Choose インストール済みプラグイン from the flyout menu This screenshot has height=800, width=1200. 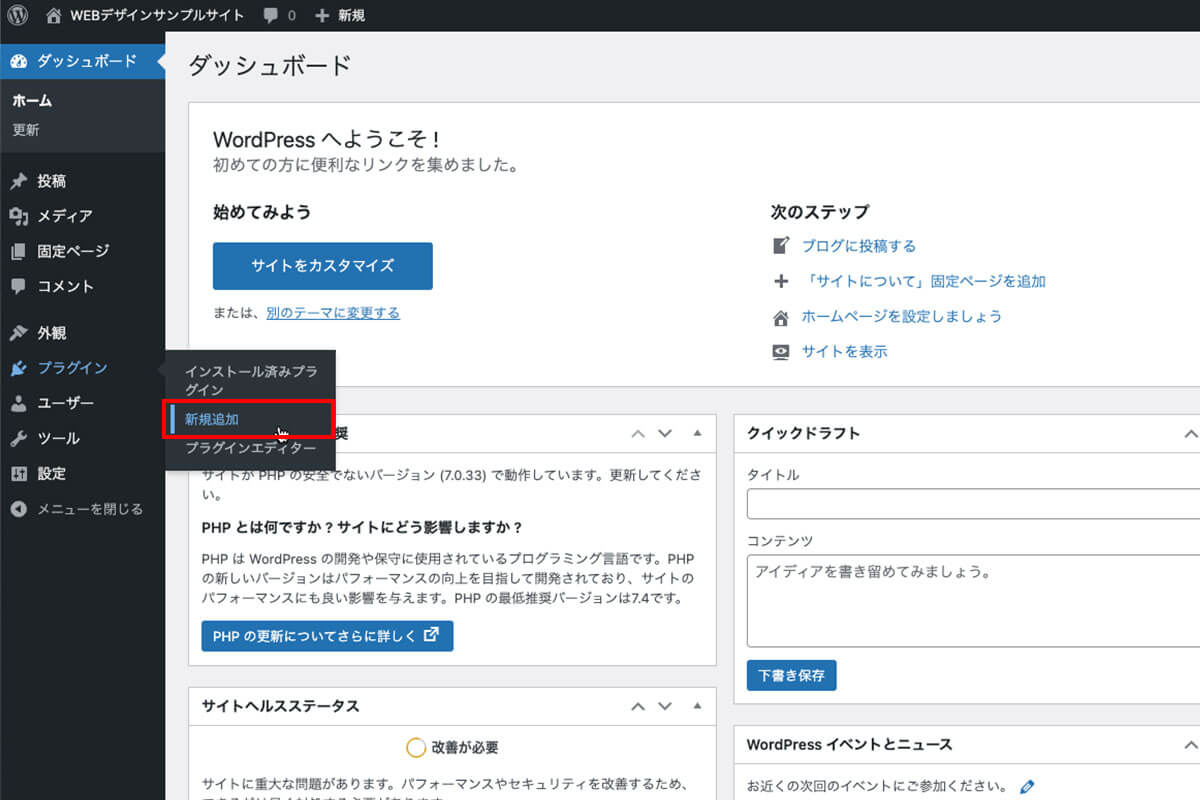click(250, 380)
